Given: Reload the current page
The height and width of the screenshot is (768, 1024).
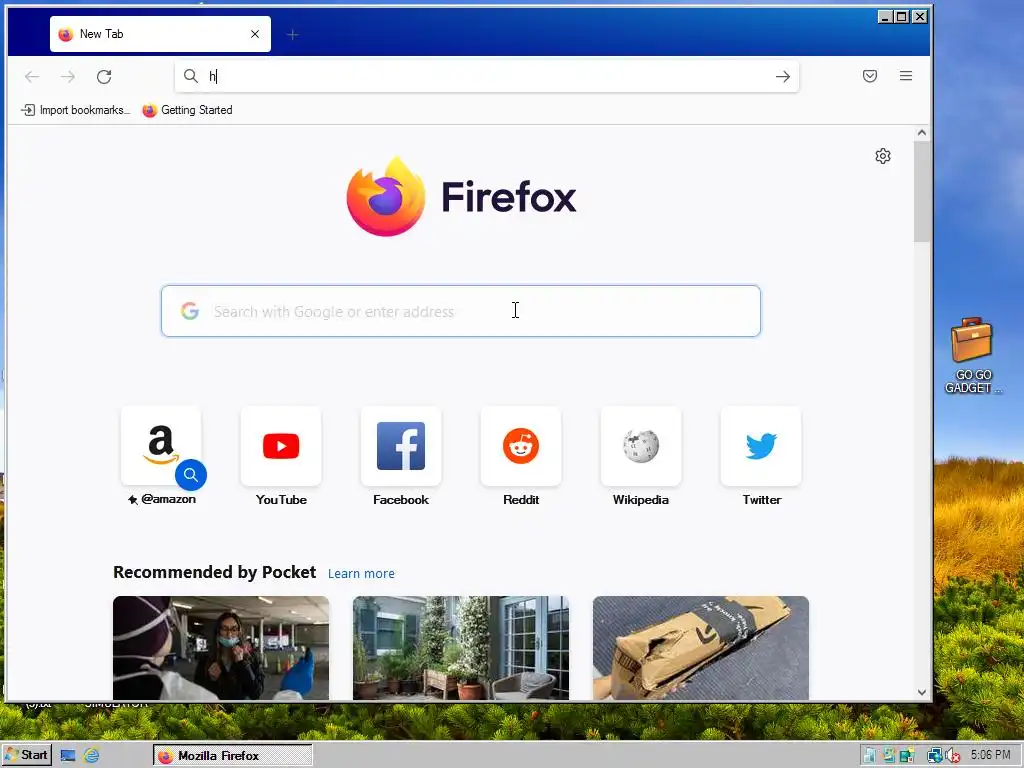Looking at the screenshot, I should pyautogui.click(x=104, y=76).
